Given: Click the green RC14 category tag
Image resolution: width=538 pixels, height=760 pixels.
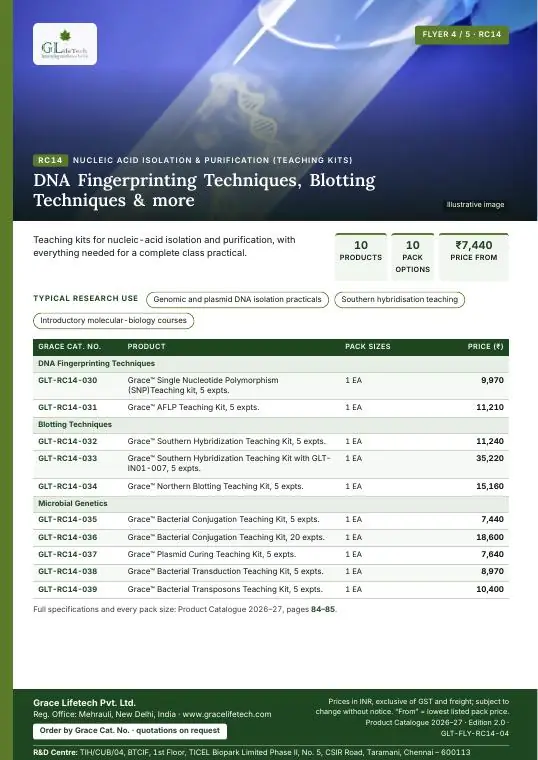Looking at the screenshot, I should (x=50, y=160).
